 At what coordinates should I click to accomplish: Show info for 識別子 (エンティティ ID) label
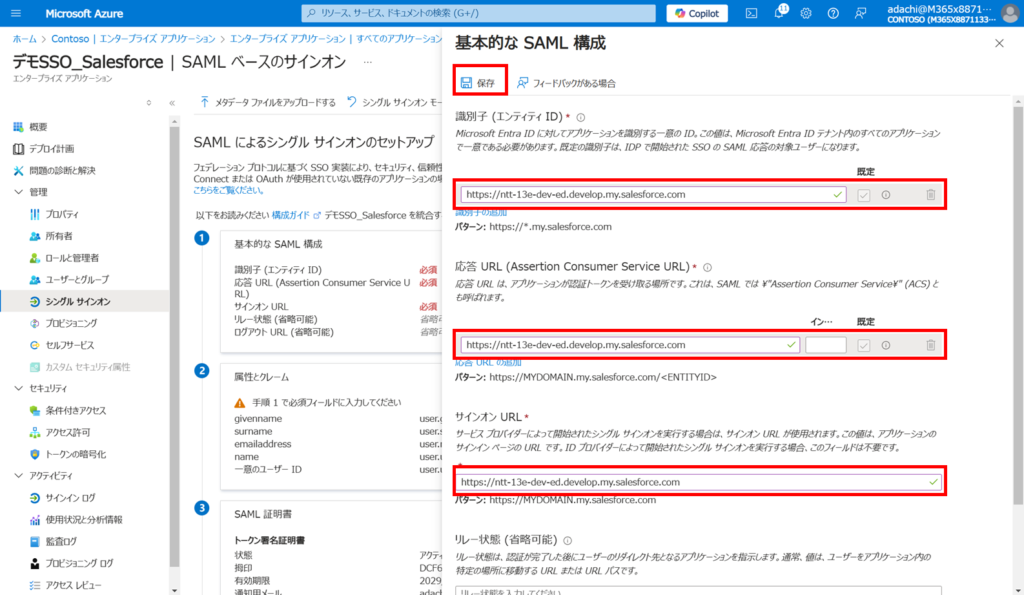coord(581,118)
